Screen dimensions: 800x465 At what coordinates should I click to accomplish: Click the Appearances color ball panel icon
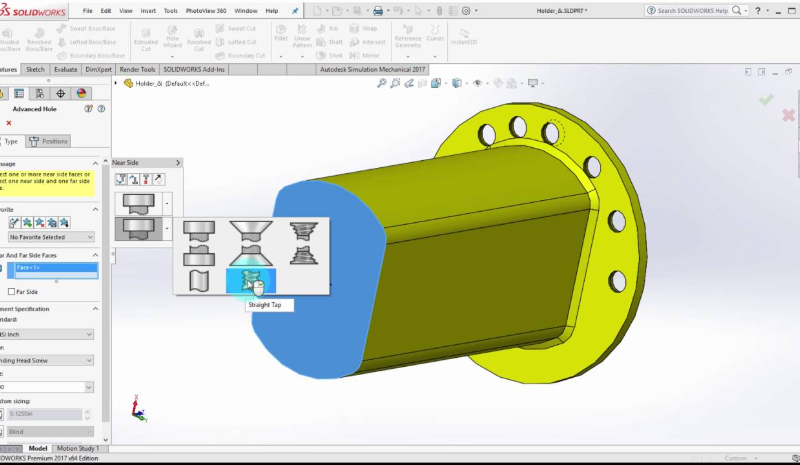pos(82,93)
